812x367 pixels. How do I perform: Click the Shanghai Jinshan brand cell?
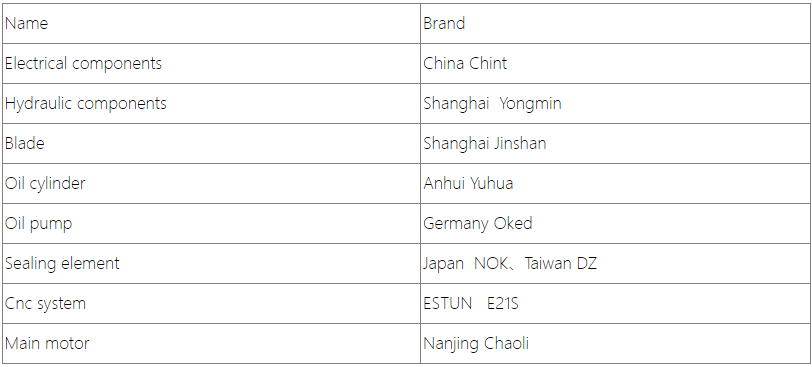point(615,143)
